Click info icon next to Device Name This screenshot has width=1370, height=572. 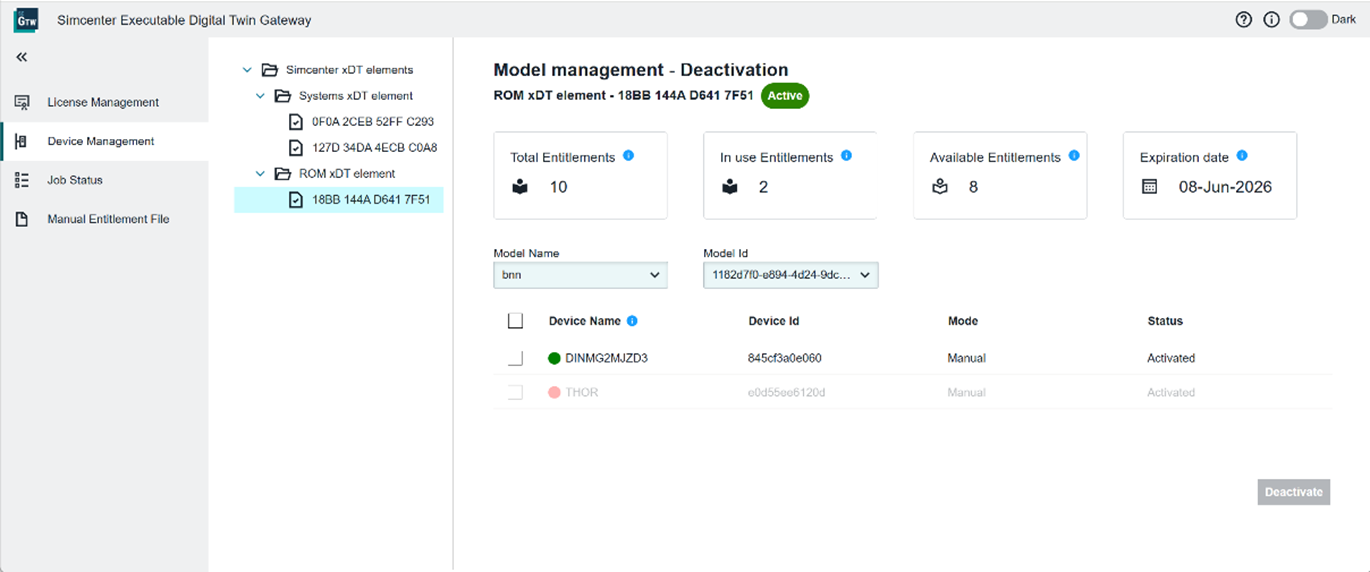coord(632,321)
